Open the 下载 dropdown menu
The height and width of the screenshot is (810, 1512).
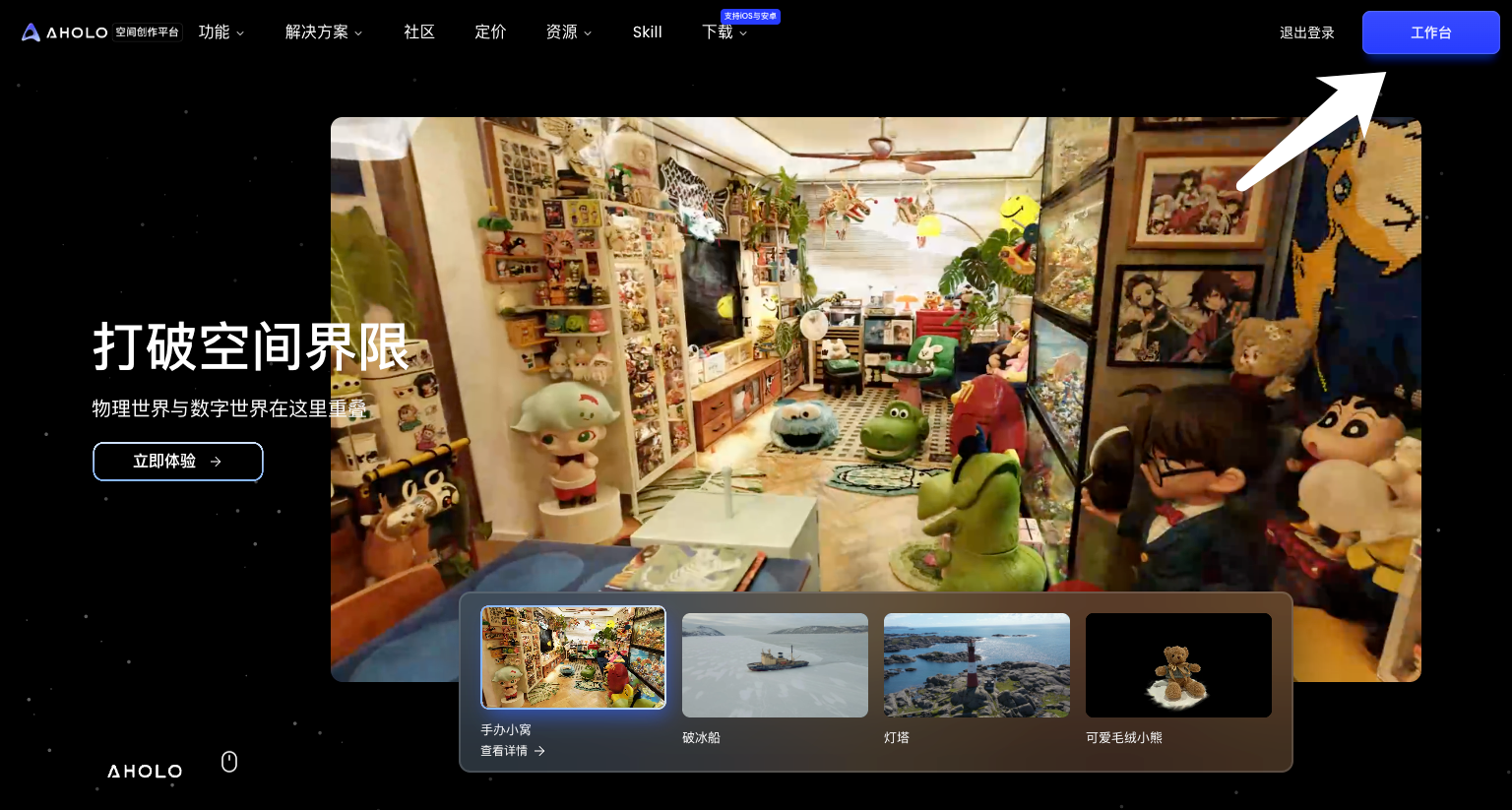click(724, 32)
